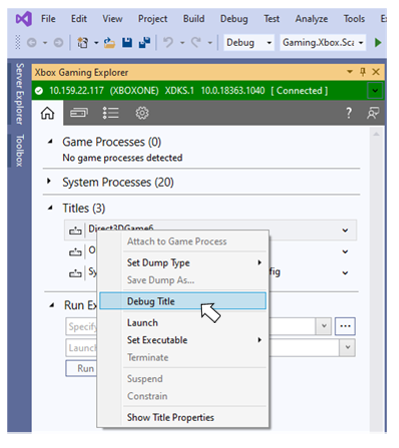
Task: Click the Open File folder icon
Action: tap(109, 43)
